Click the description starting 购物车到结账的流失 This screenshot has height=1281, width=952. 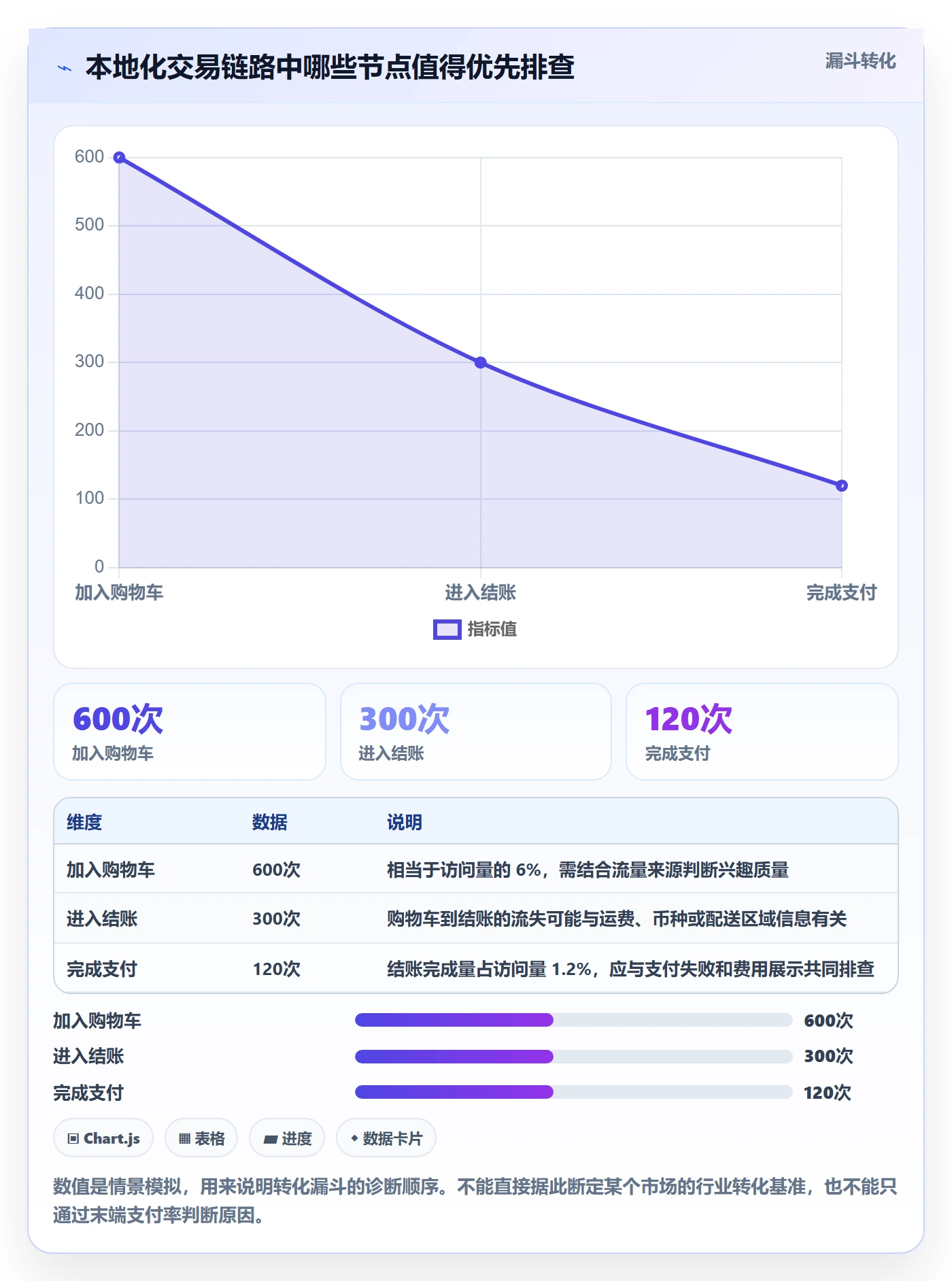point(617,919)
